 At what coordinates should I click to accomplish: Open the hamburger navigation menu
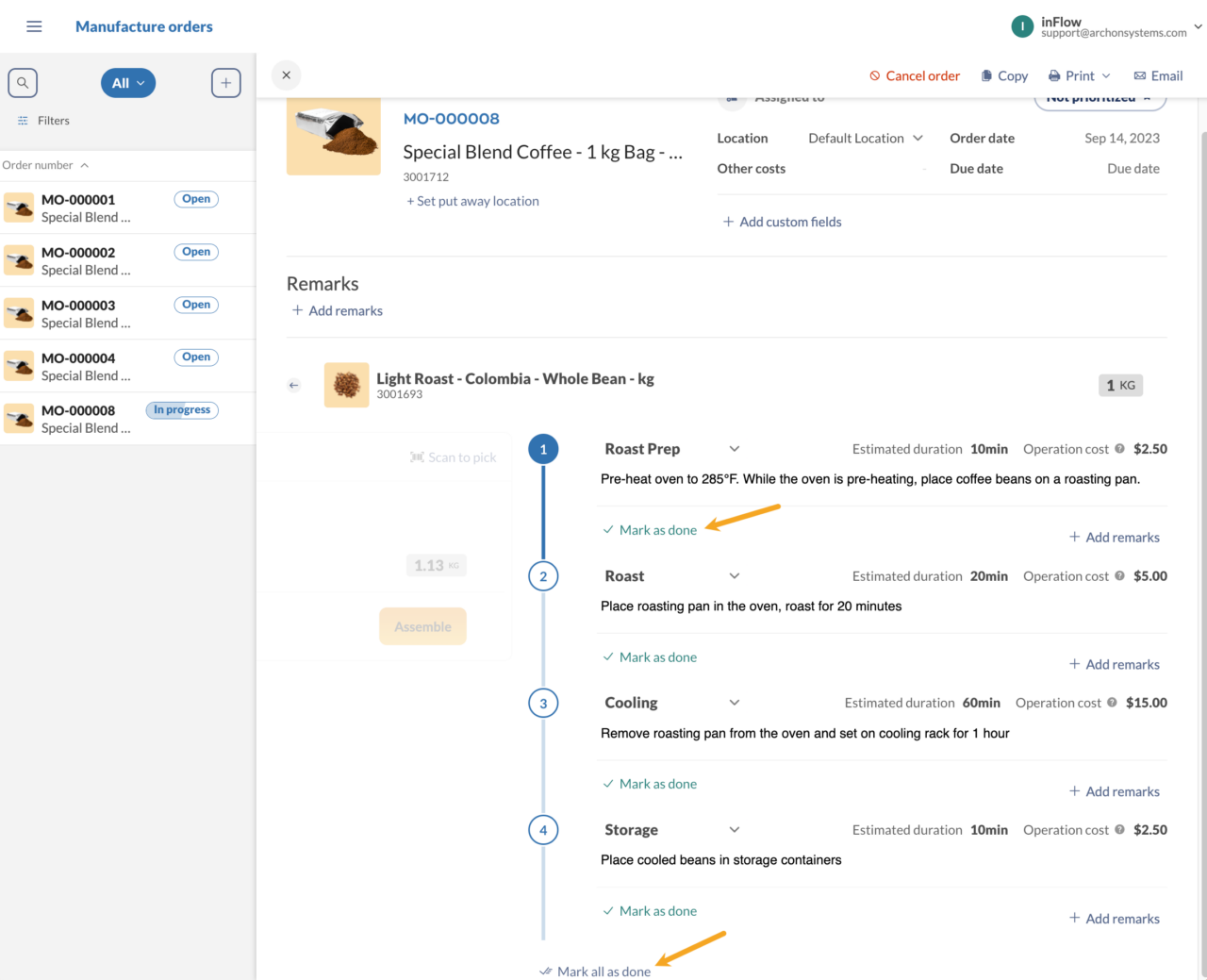point(34,26)
